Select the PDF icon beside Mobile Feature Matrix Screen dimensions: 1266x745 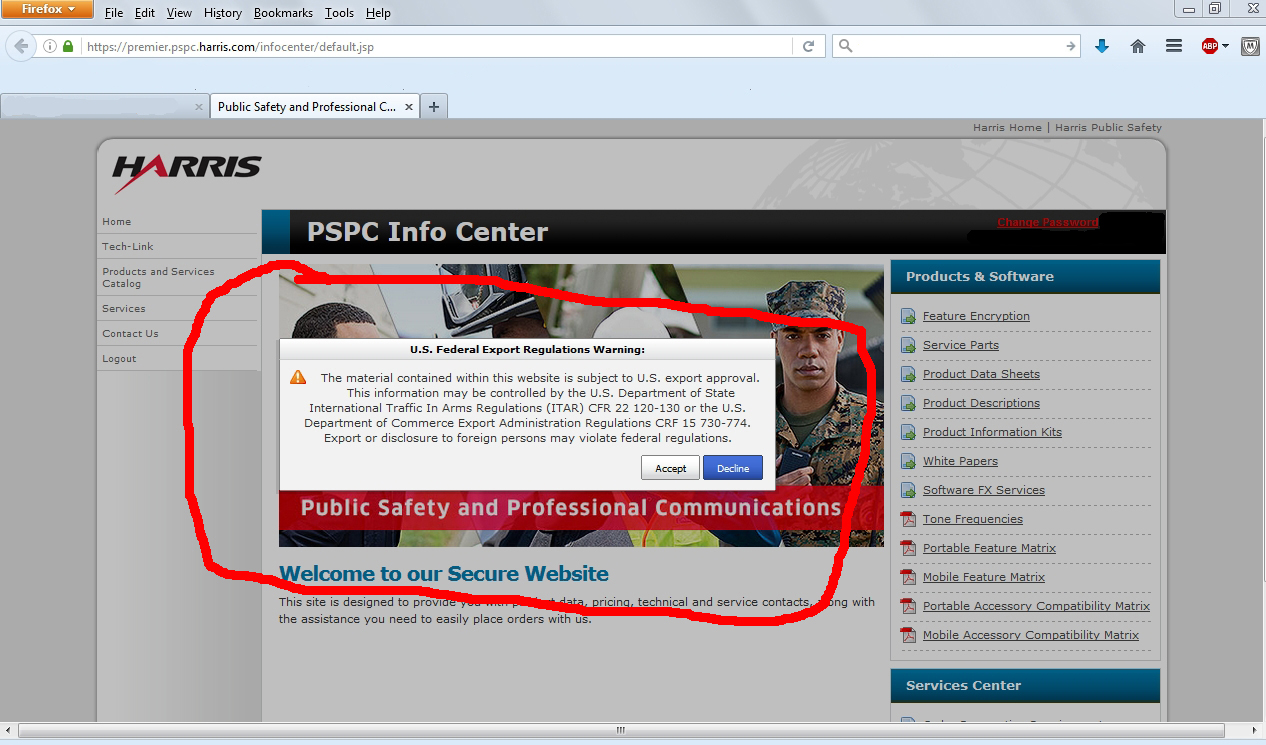click(908, 577)
